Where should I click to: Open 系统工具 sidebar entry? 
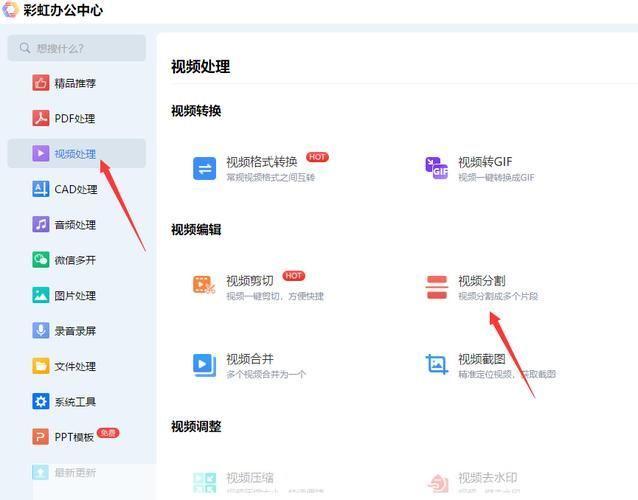75,402
